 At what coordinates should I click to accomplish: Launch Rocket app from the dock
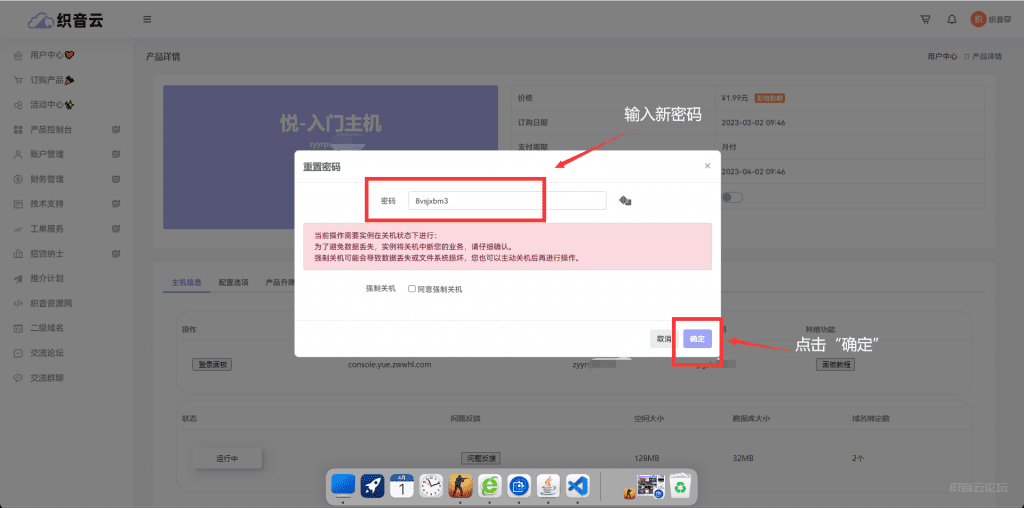tap(373, 485)
